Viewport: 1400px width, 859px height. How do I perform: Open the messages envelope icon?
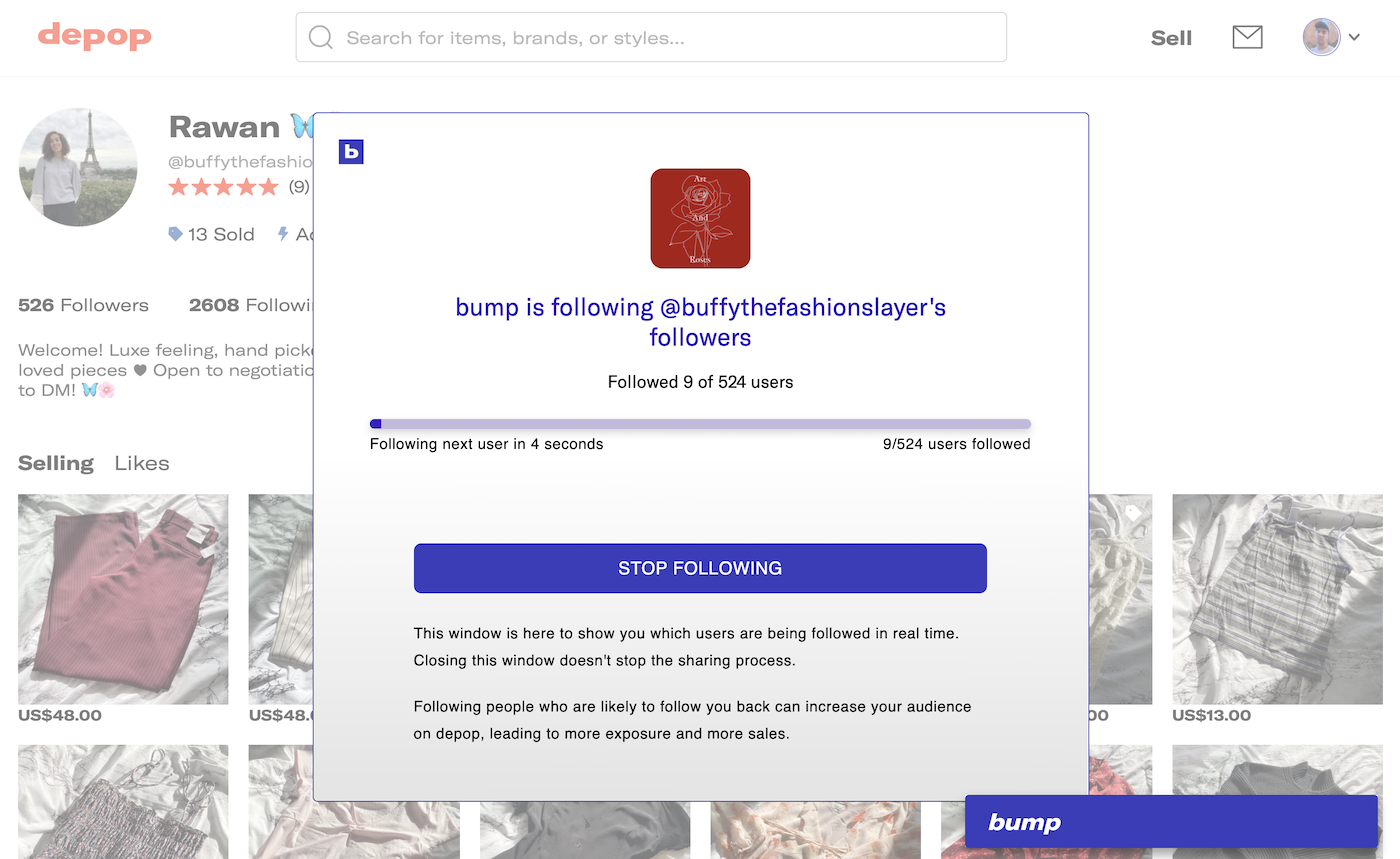click(x=1247, y=37)
